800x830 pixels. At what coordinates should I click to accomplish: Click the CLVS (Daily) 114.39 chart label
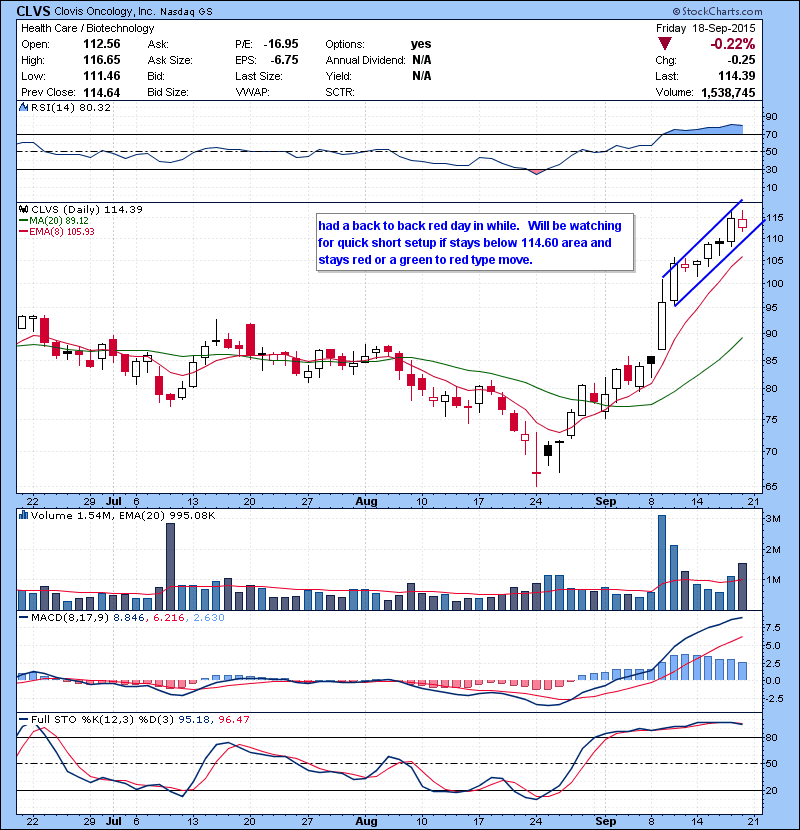87,210
